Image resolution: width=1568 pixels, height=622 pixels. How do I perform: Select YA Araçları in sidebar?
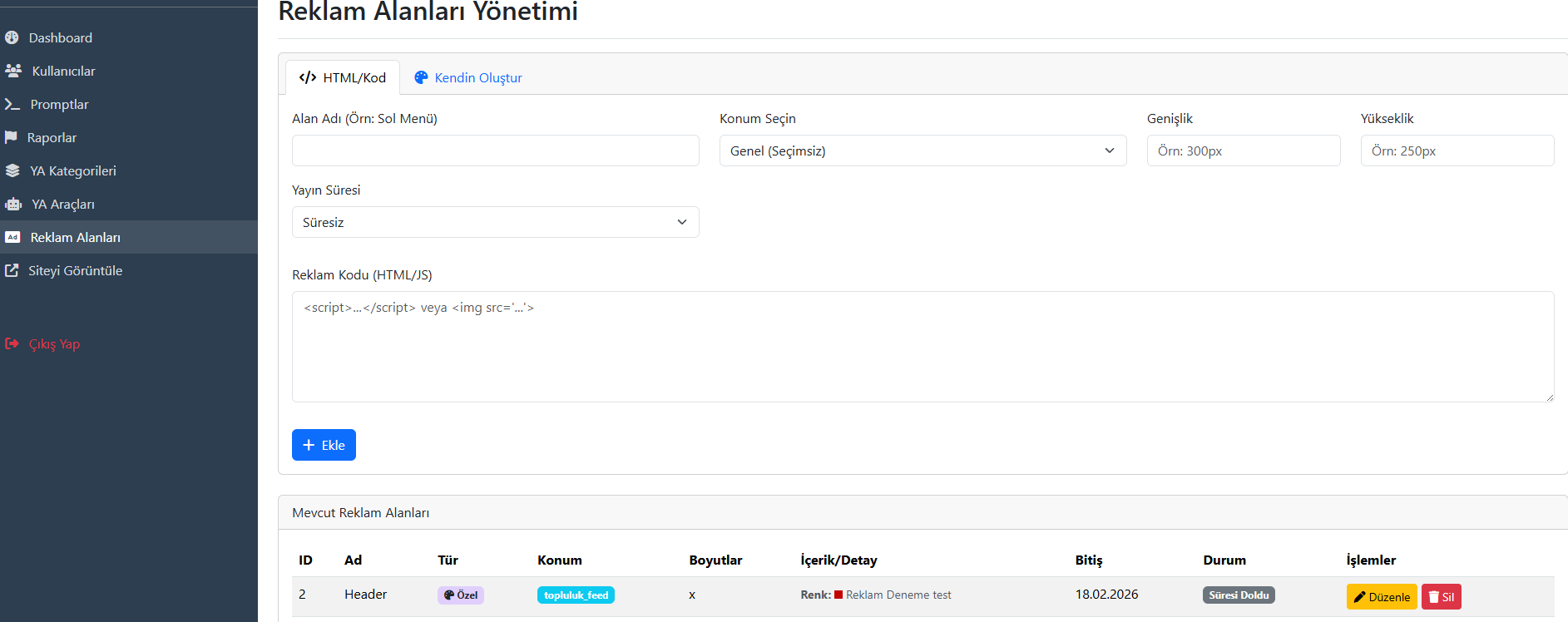(x=129, y=204)
